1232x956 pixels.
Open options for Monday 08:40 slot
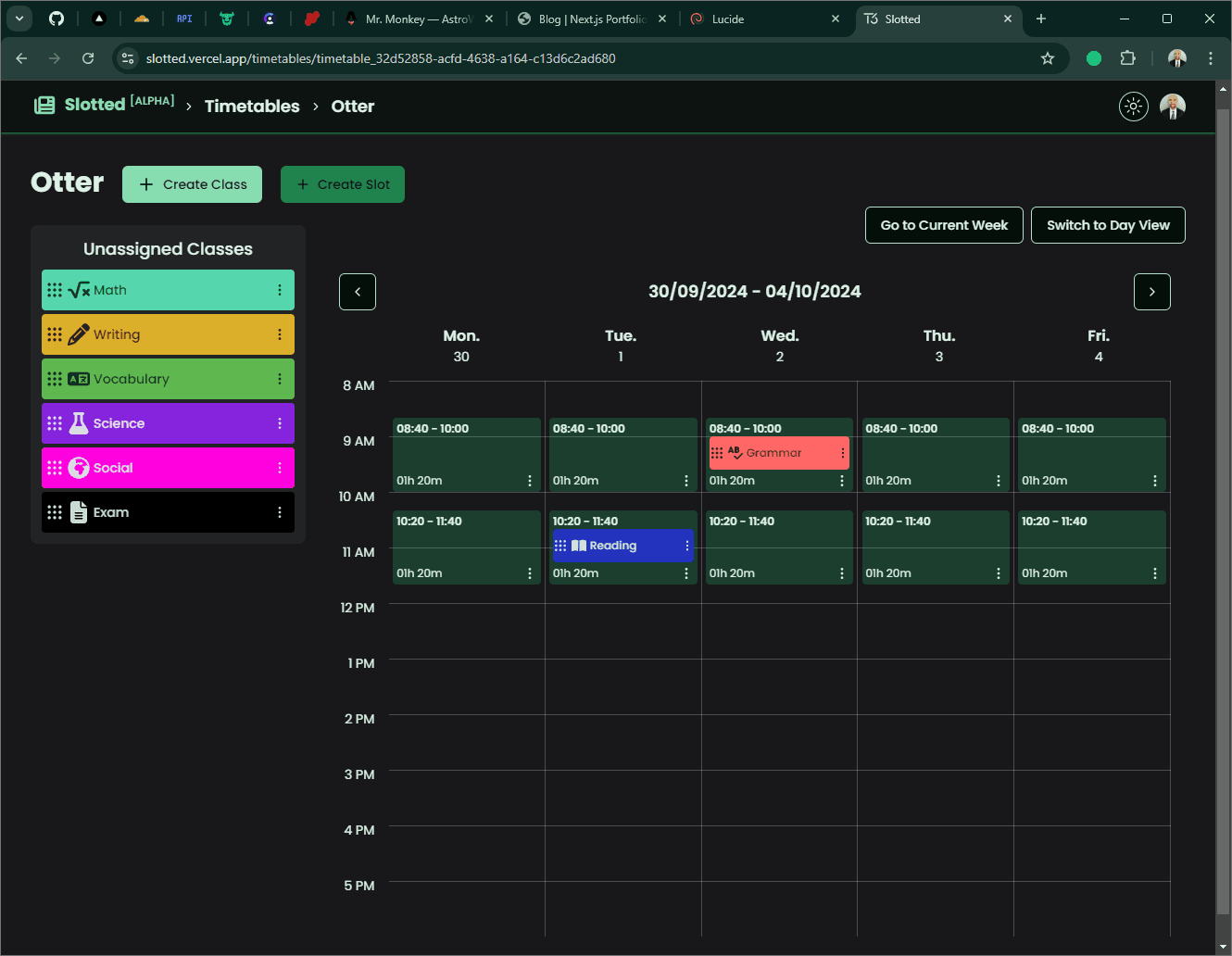pyautogui.click(x=530, y=481)
